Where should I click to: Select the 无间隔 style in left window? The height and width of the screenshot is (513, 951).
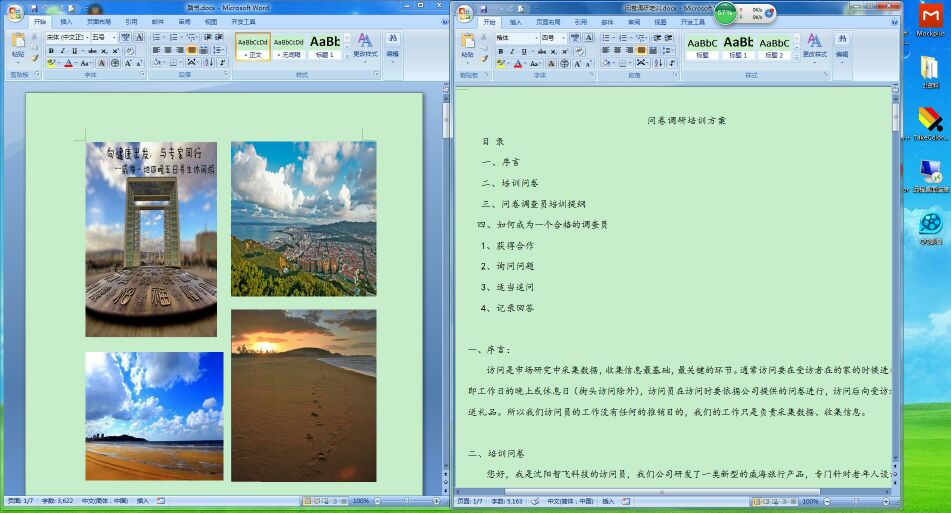tap(289, 46)
